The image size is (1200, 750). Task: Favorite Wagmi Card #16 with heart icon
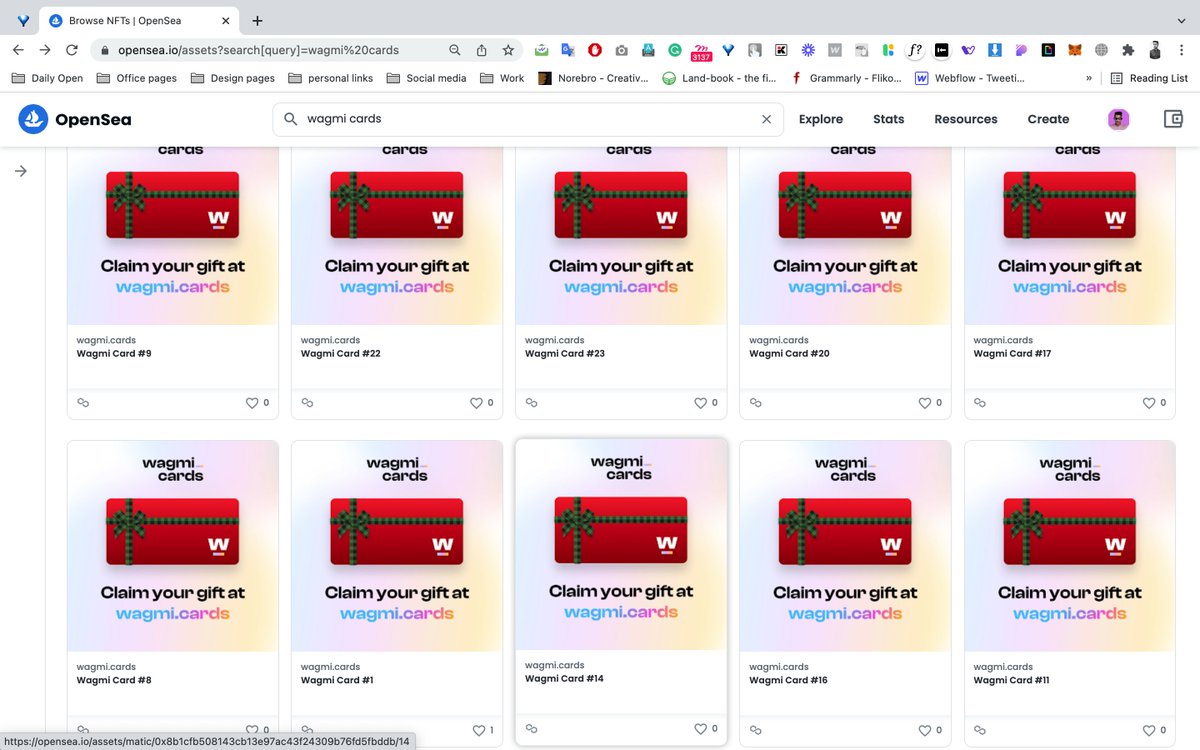[924, 730]
